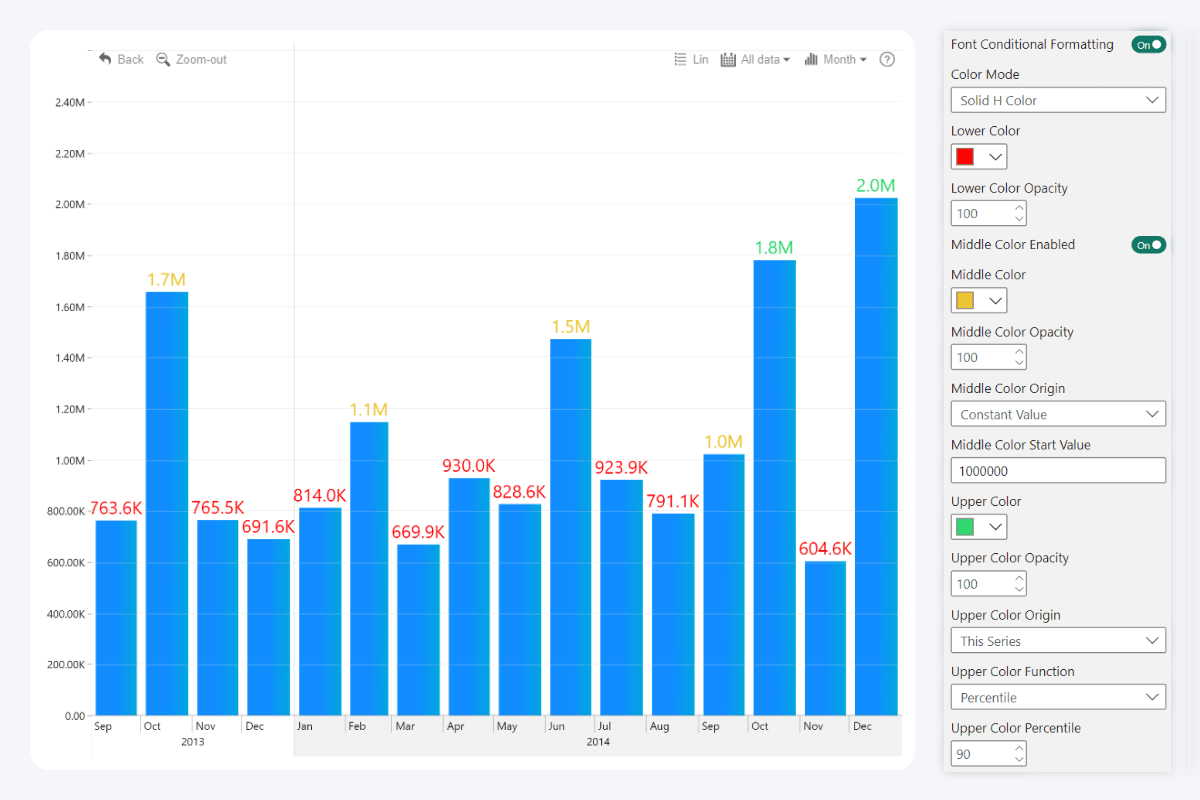Open the Color Mode dropdown
Image resolution: width=1200 pixels, height=800 pixels.
click(1058, 100)
